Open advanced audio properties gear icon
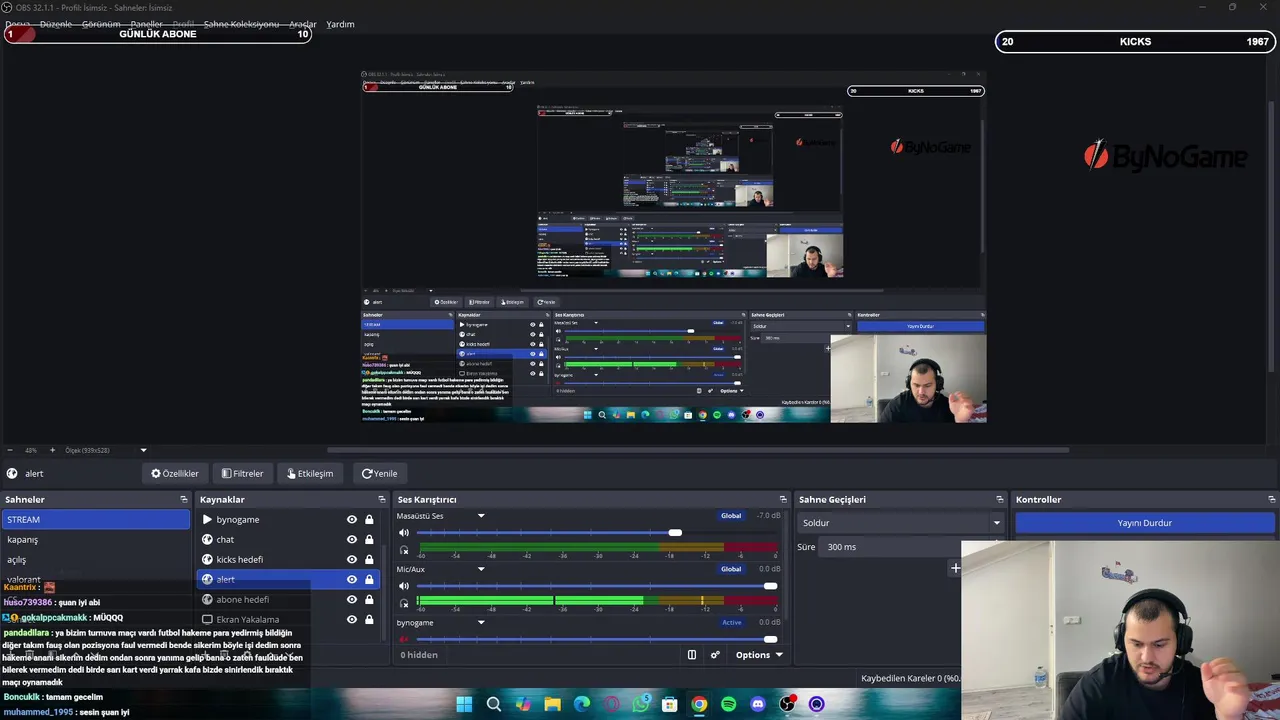 [715, 655]
